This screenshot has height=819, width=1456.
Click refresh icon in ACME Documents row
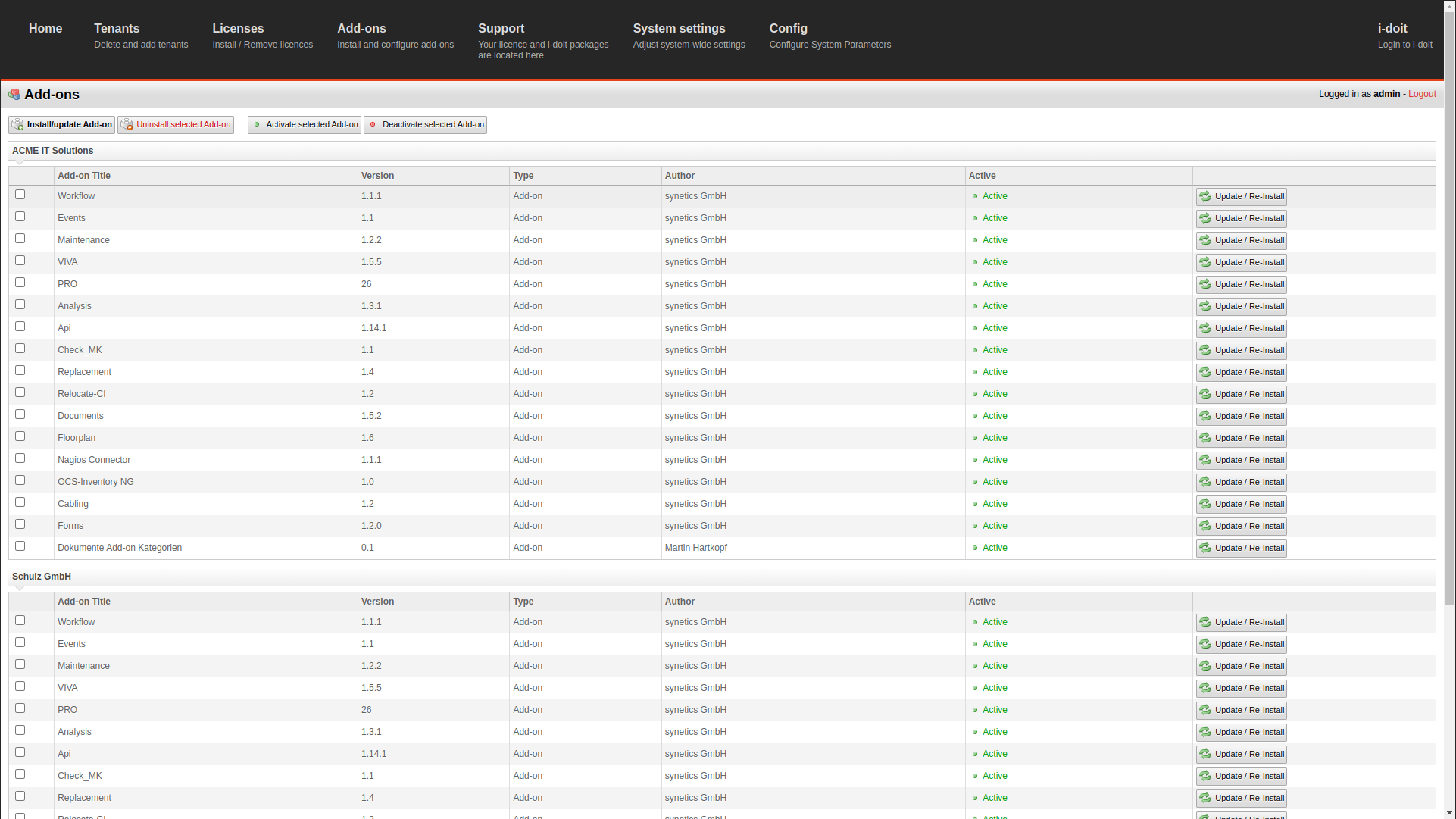(1205, 417)
